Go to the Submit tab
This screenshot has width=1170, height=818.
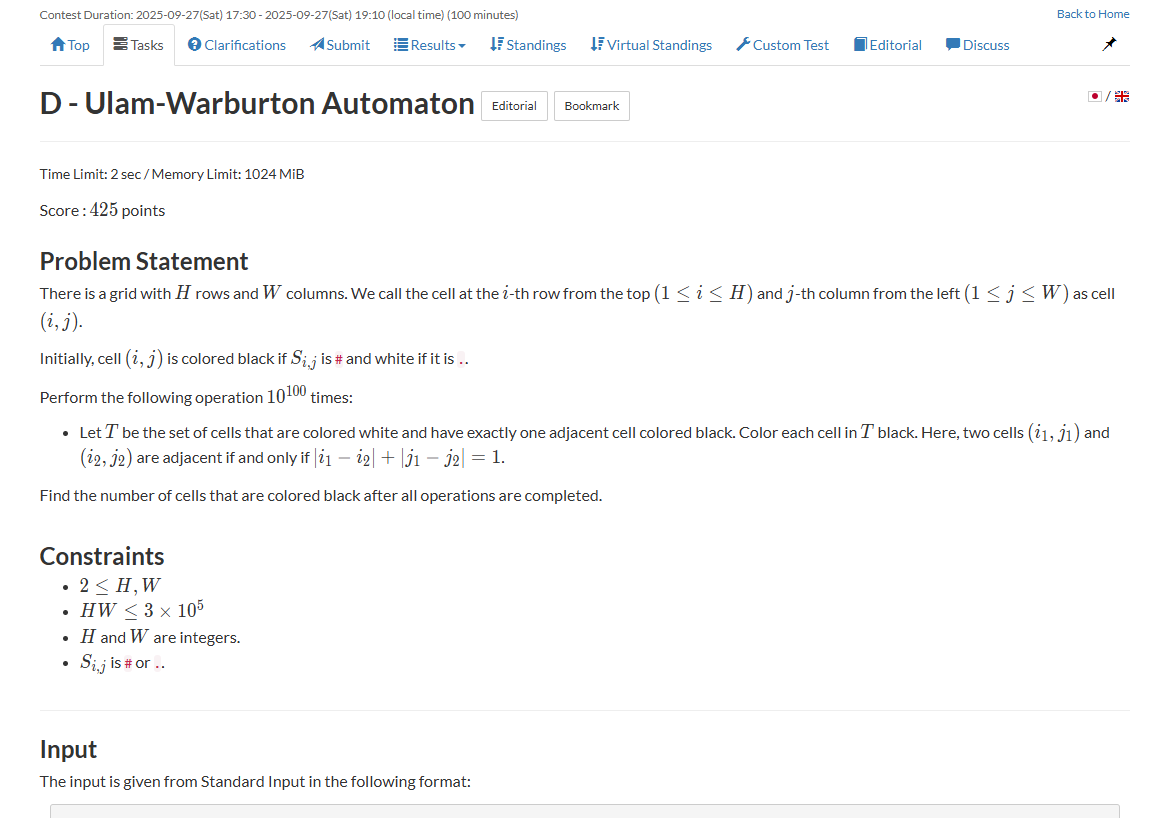[340, 45]
